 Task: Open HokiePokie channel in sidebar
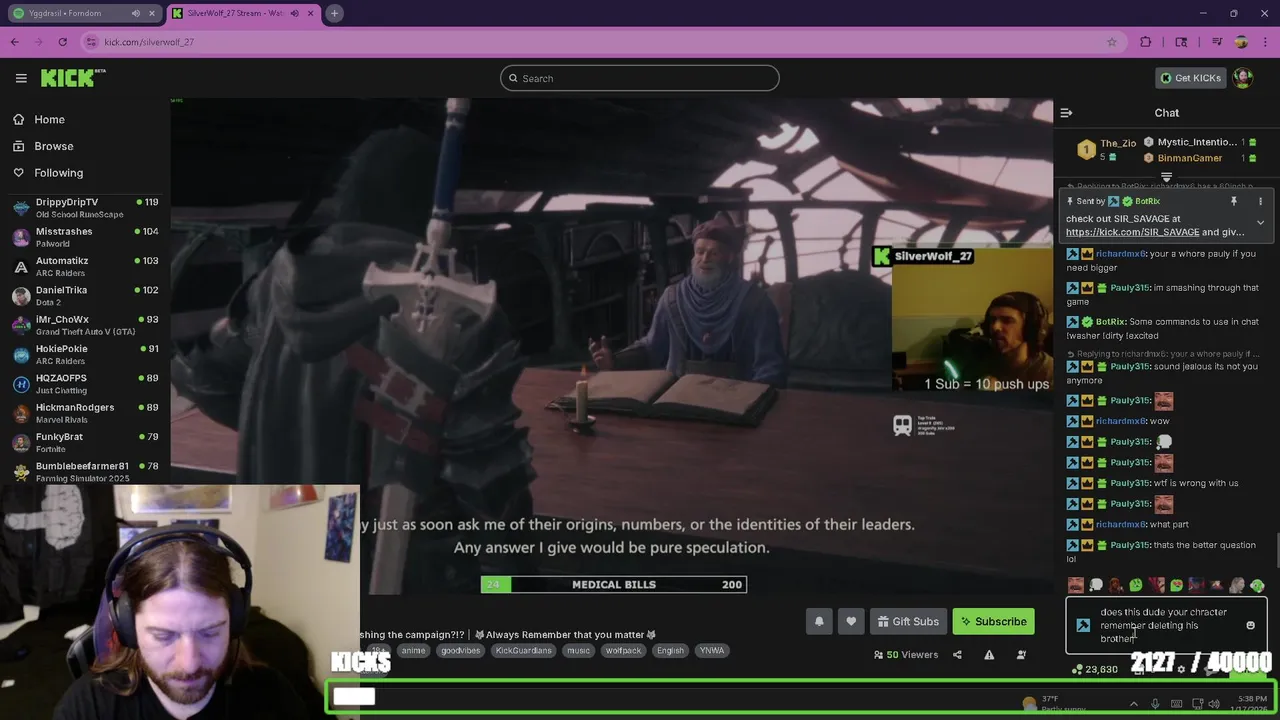[85, 354]
